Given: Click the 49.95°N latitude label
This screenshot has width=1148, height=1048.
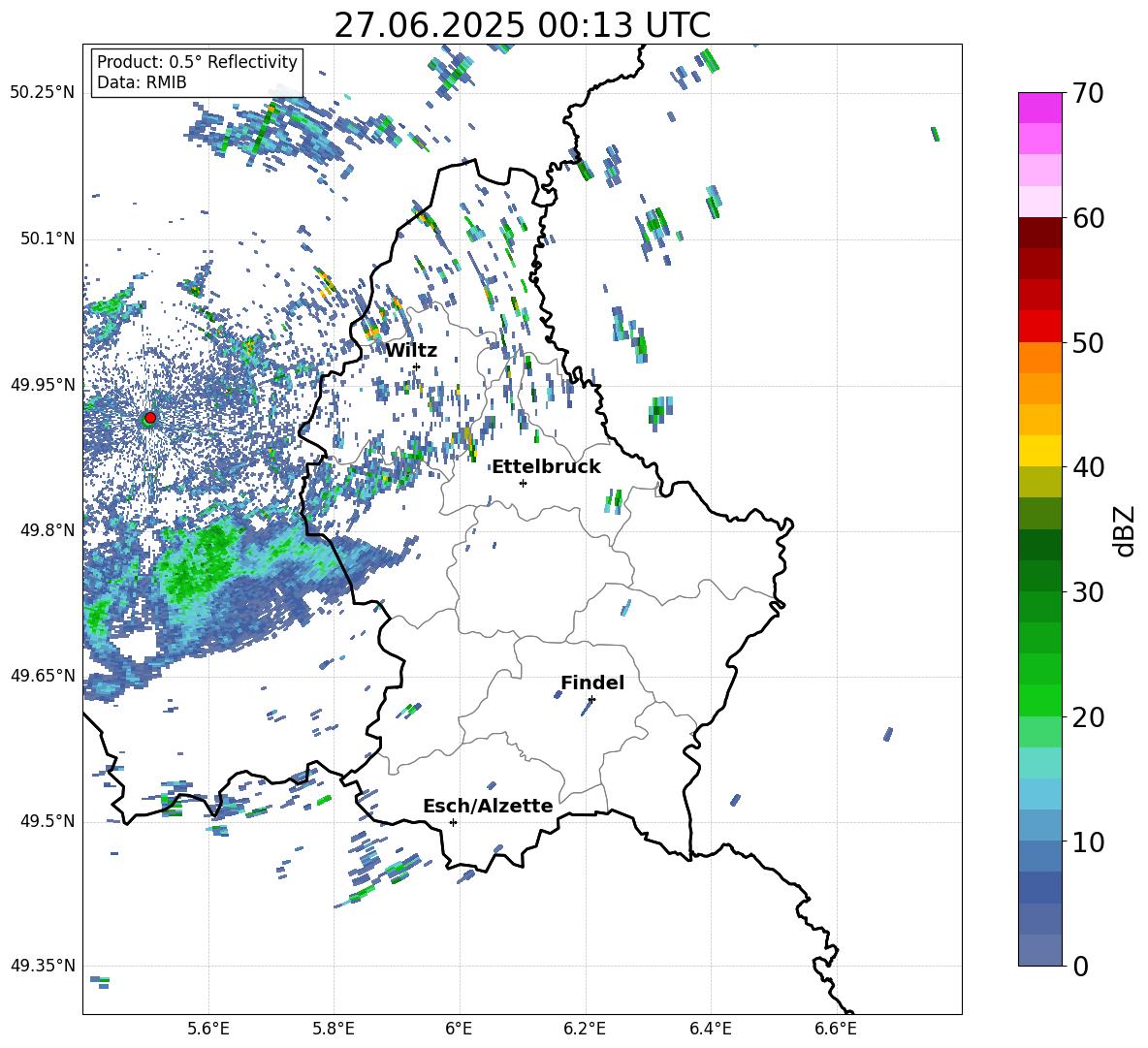Looking at the screenshot, I should (43, 384).
